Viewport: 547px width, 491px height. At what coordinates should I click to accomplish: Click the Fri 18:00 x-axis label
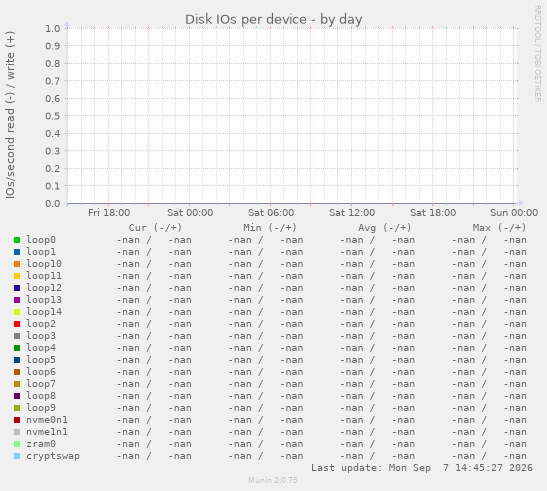109,213
